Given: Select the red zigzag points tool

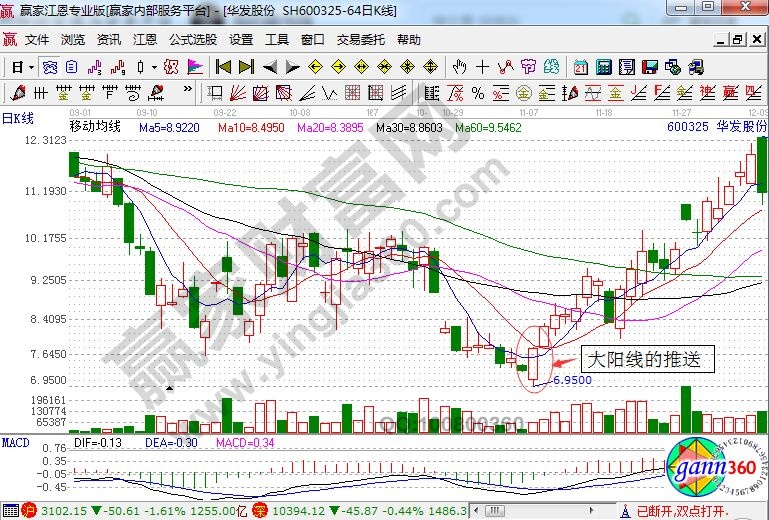Looking at the screenshot, I should tap(506, 67).
